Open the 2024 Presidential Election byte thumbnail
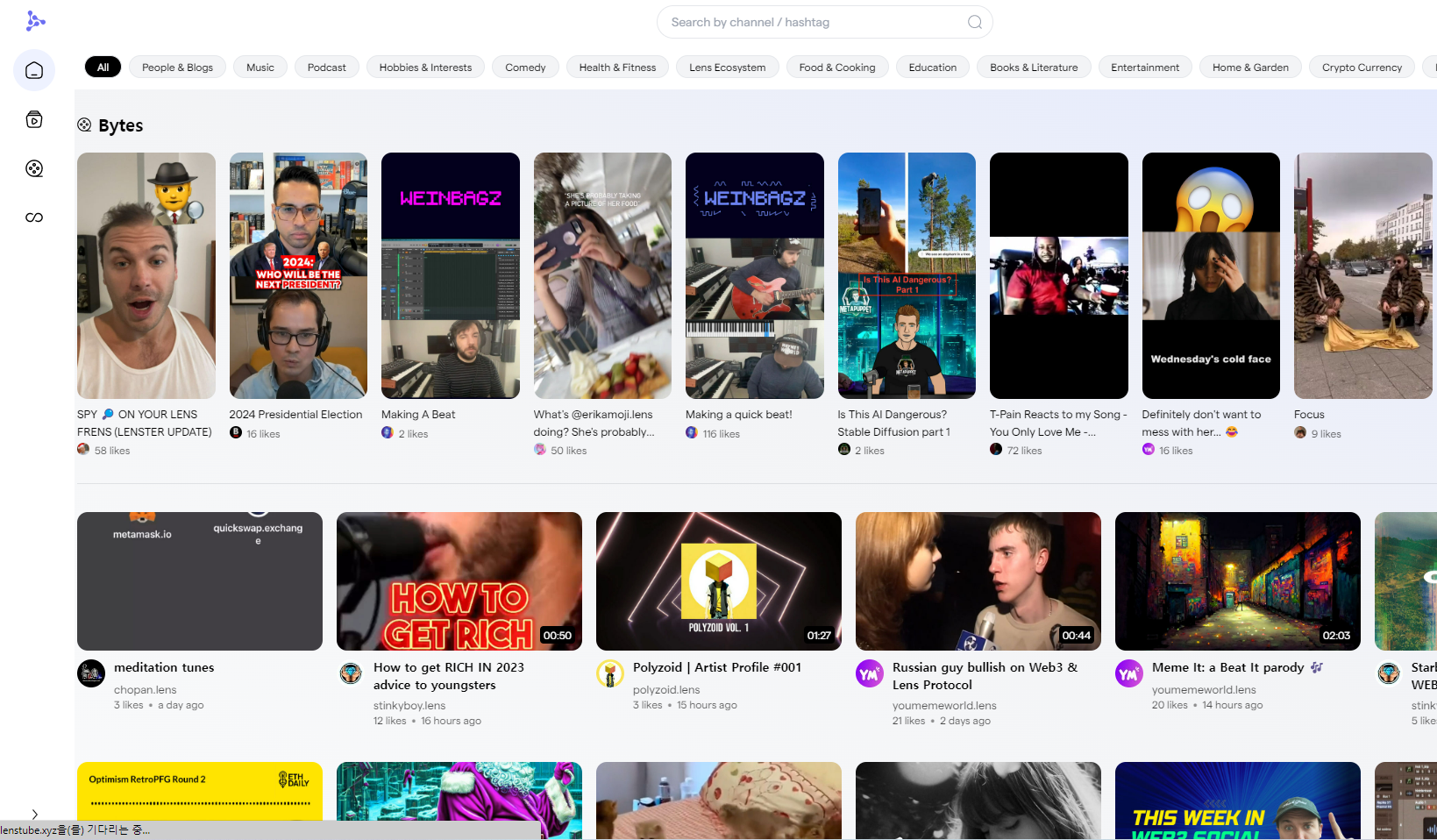The image size is (1437, 840). click(298, 275)
